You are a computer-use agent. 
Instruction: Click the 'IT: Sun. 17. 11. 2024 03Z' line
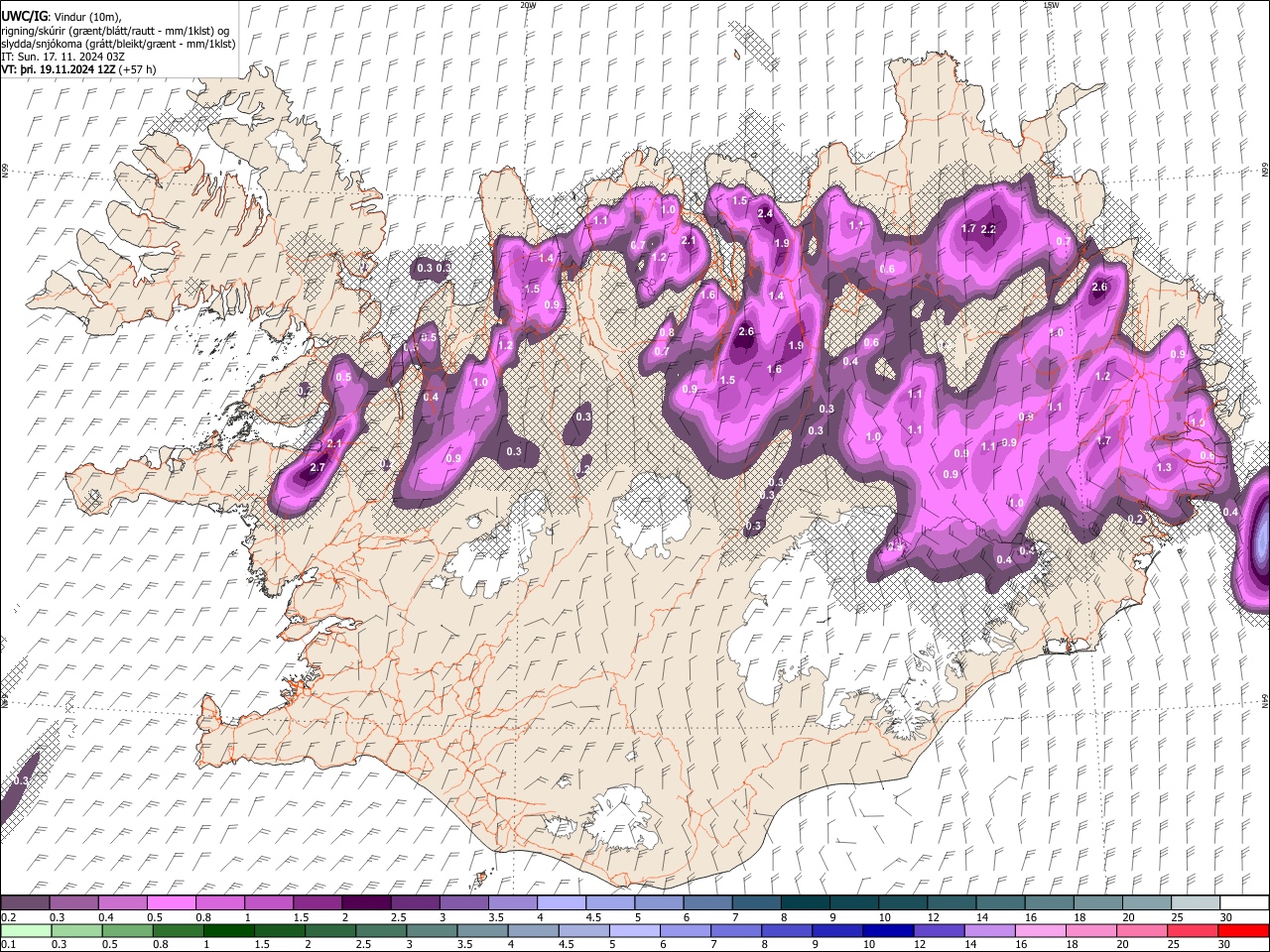63,57
